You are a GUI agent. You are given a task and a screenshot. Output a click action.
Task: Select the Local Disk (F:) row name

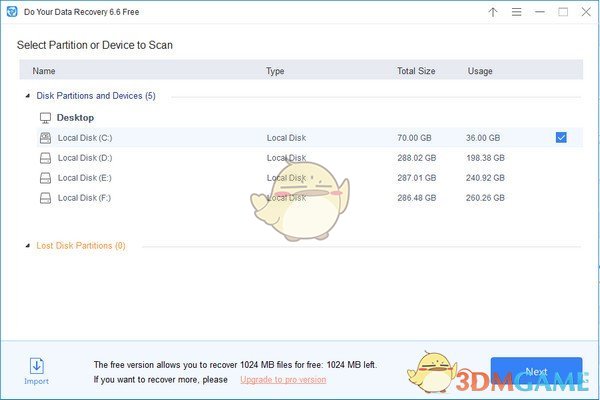click(x=84, y=198)
